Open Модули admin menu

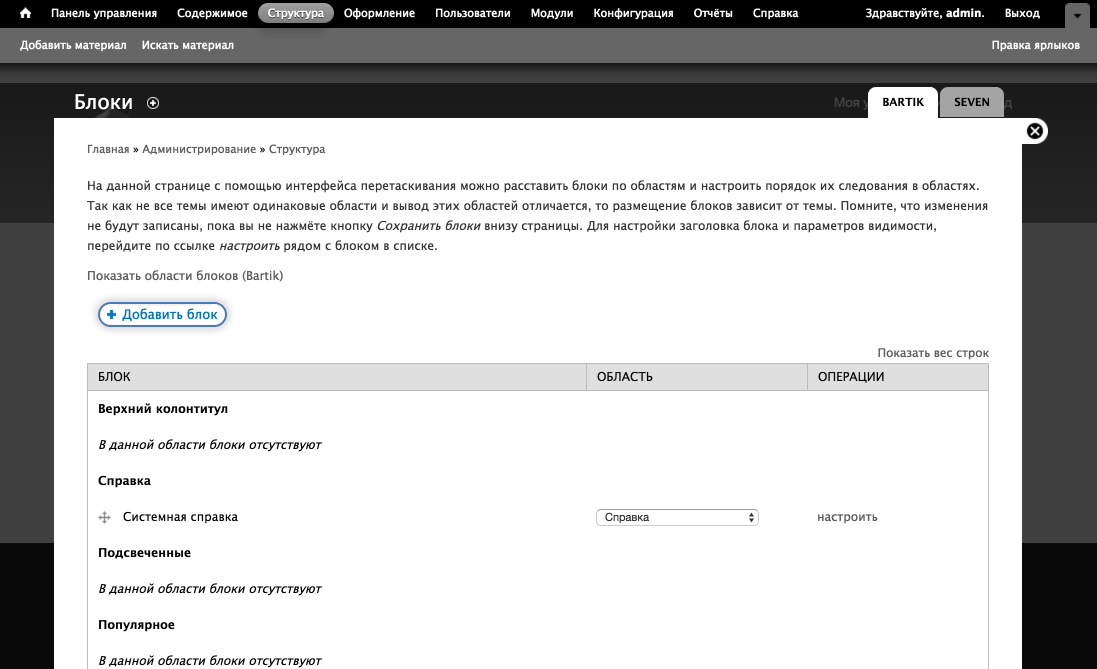click(552, 13)
